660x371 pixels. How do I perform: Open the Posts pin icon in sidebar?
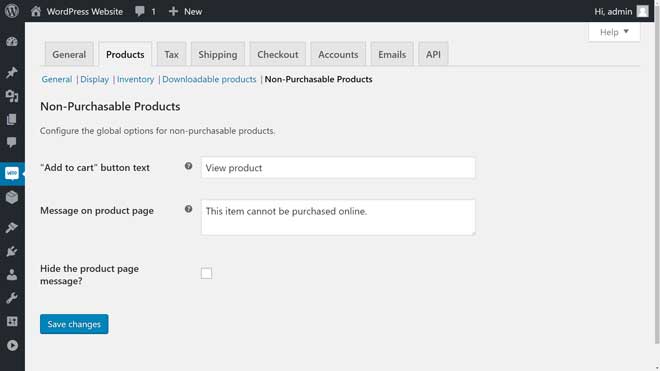(12, 72)
